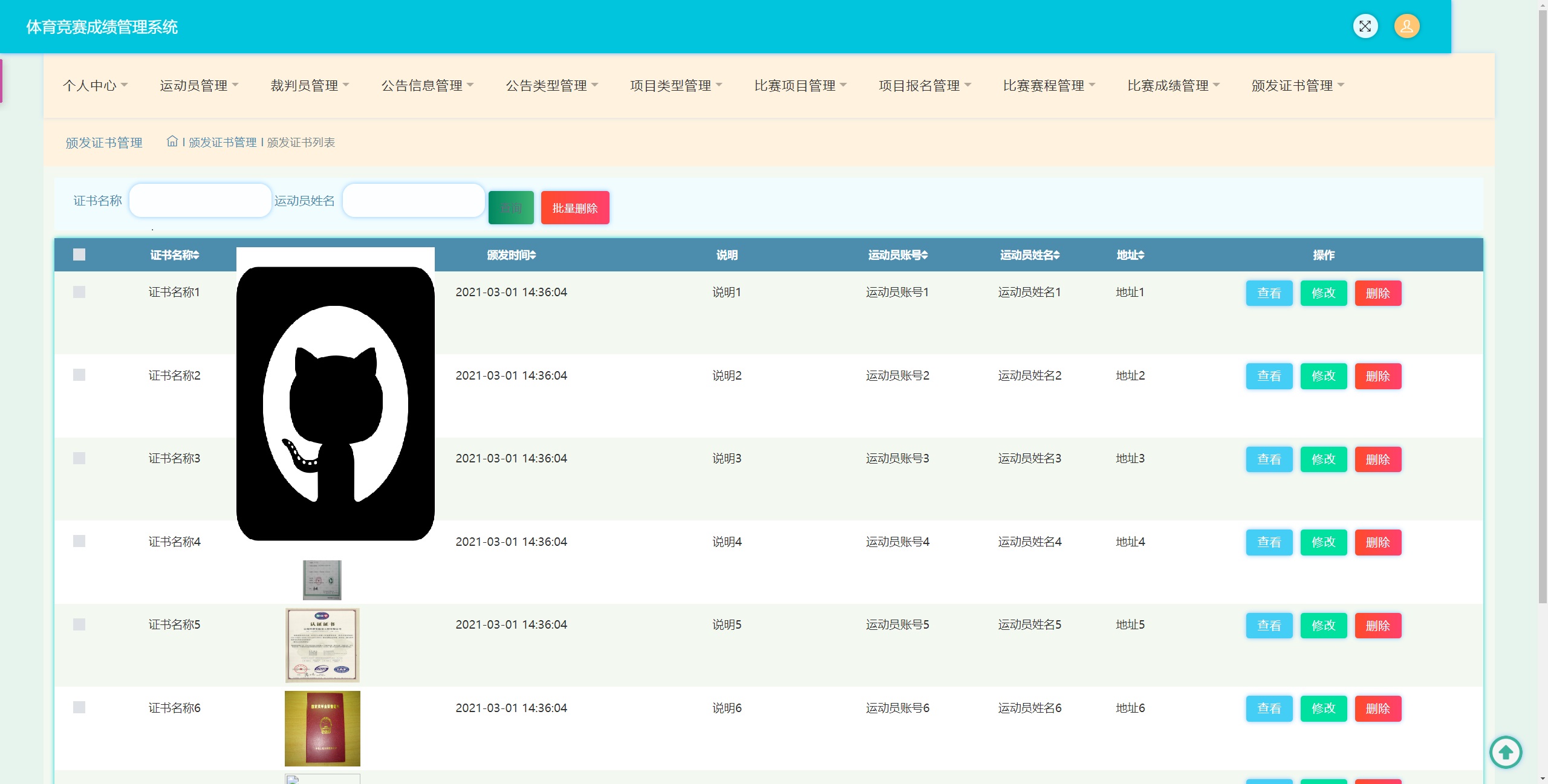The height and width of the screenshot is (784, 1548).
Task: Click the red 批量删除 button
Action: [575, 208]
